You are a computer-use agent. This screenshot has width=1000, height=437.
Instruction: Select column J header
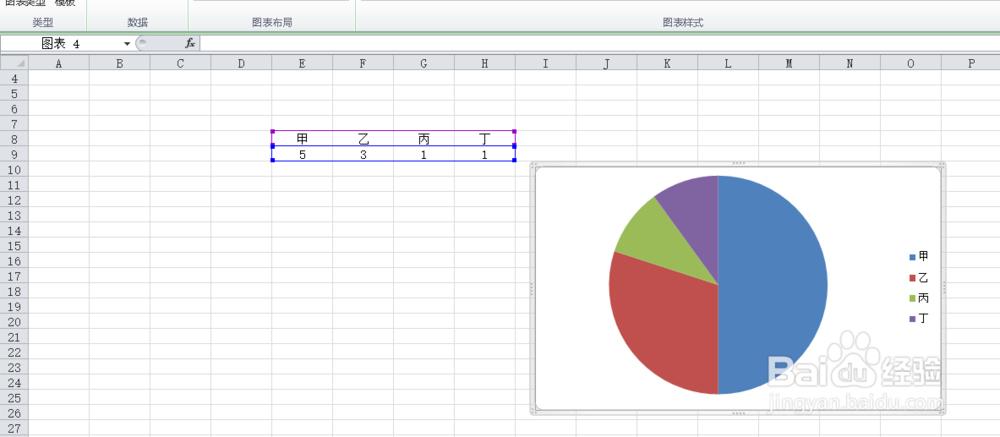(607, 63)
